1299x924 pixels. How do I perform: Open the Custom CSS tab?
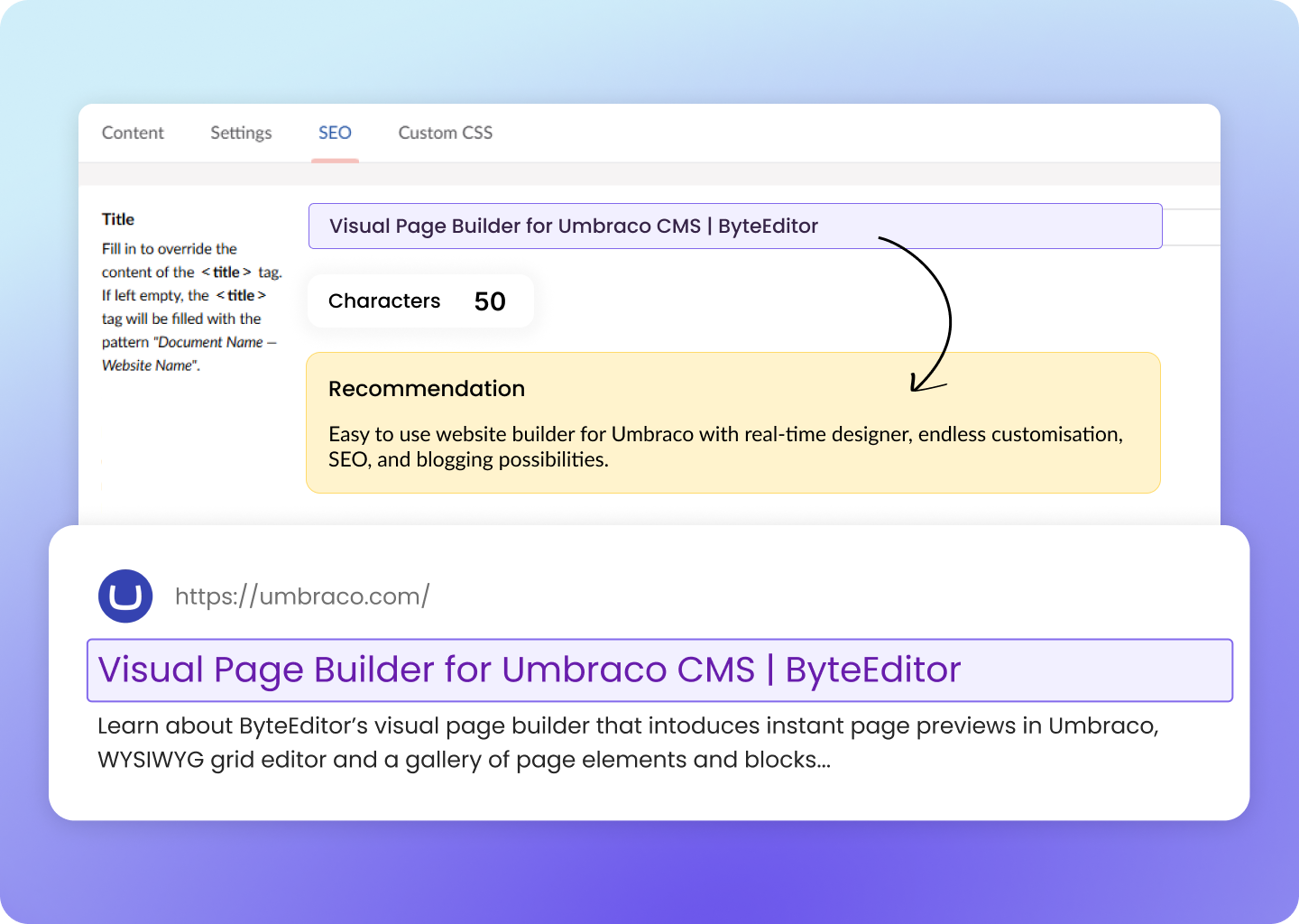[445, 133]
